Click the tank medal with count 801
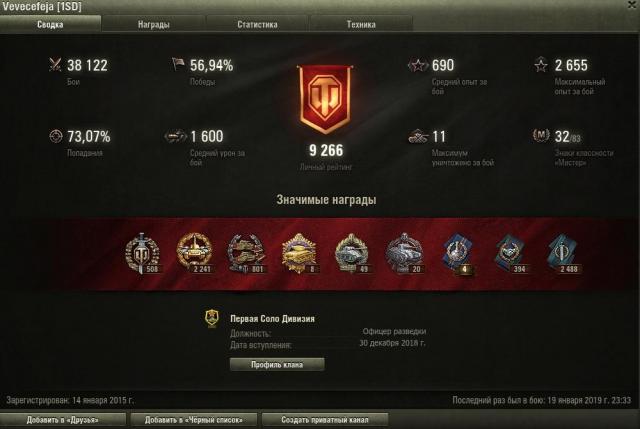The image size is (640, 429). tap(247, 253)
